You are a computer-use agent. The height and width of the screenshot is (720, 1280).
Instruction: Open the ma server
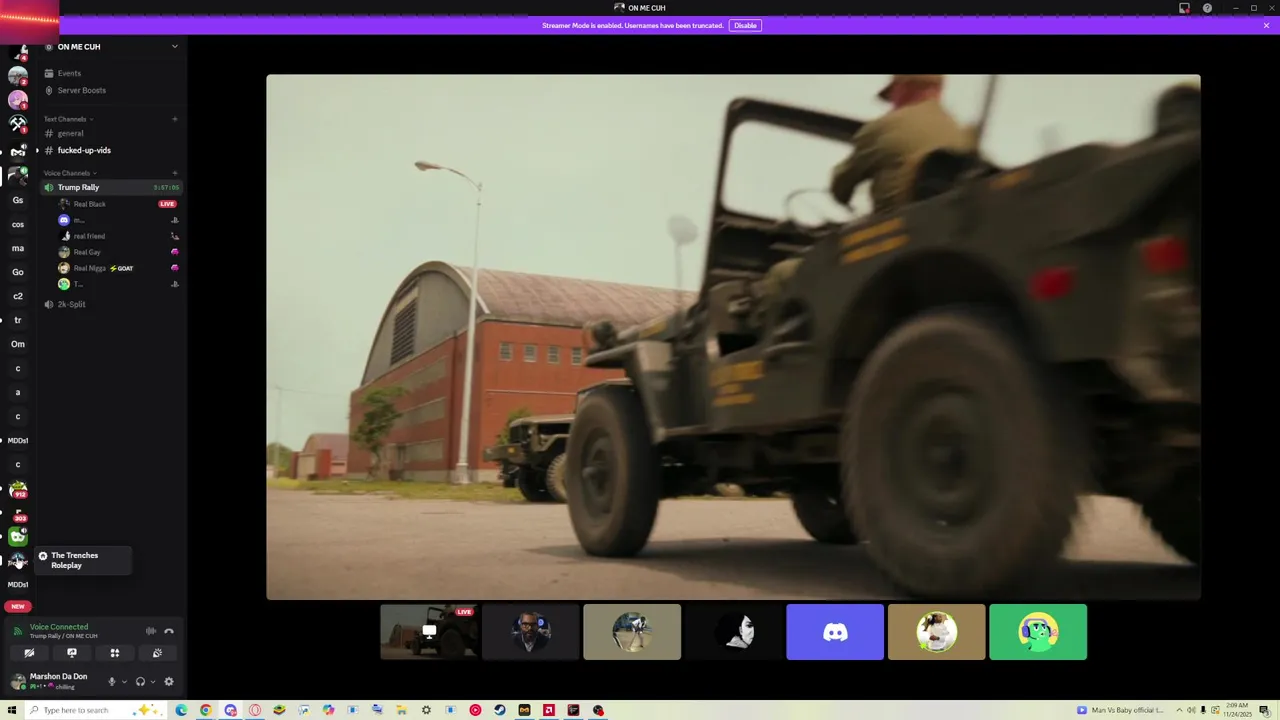[x=18, y=248]
